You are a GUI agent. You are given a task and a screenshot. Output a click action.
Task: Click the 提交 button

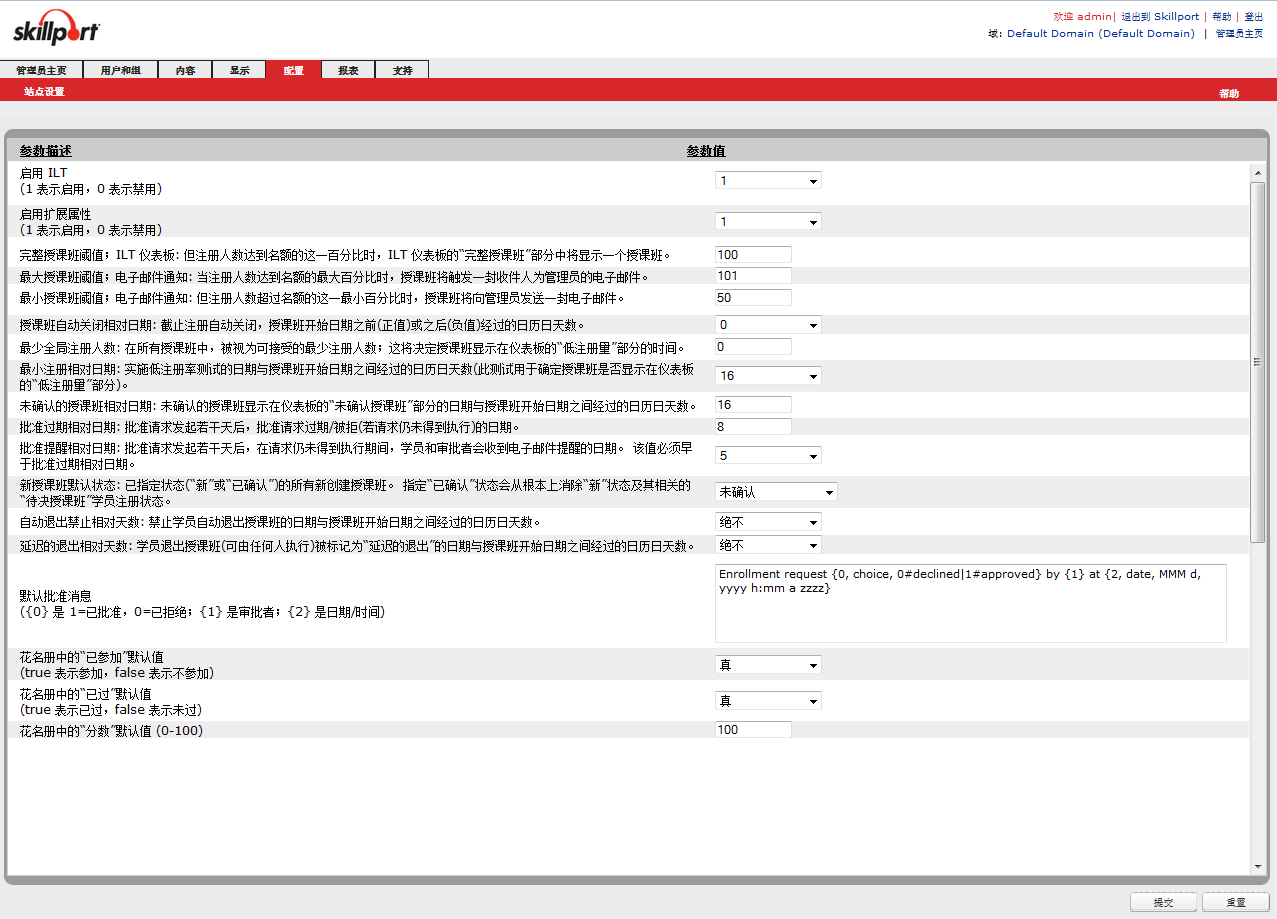coord(1163,902)
